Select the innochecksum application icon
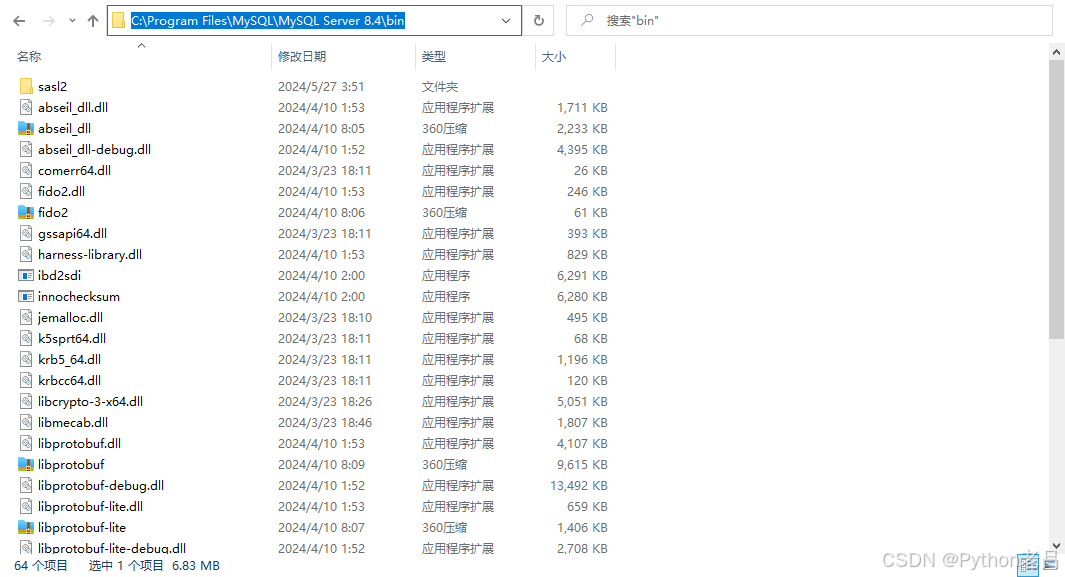 tap(26, 297)
